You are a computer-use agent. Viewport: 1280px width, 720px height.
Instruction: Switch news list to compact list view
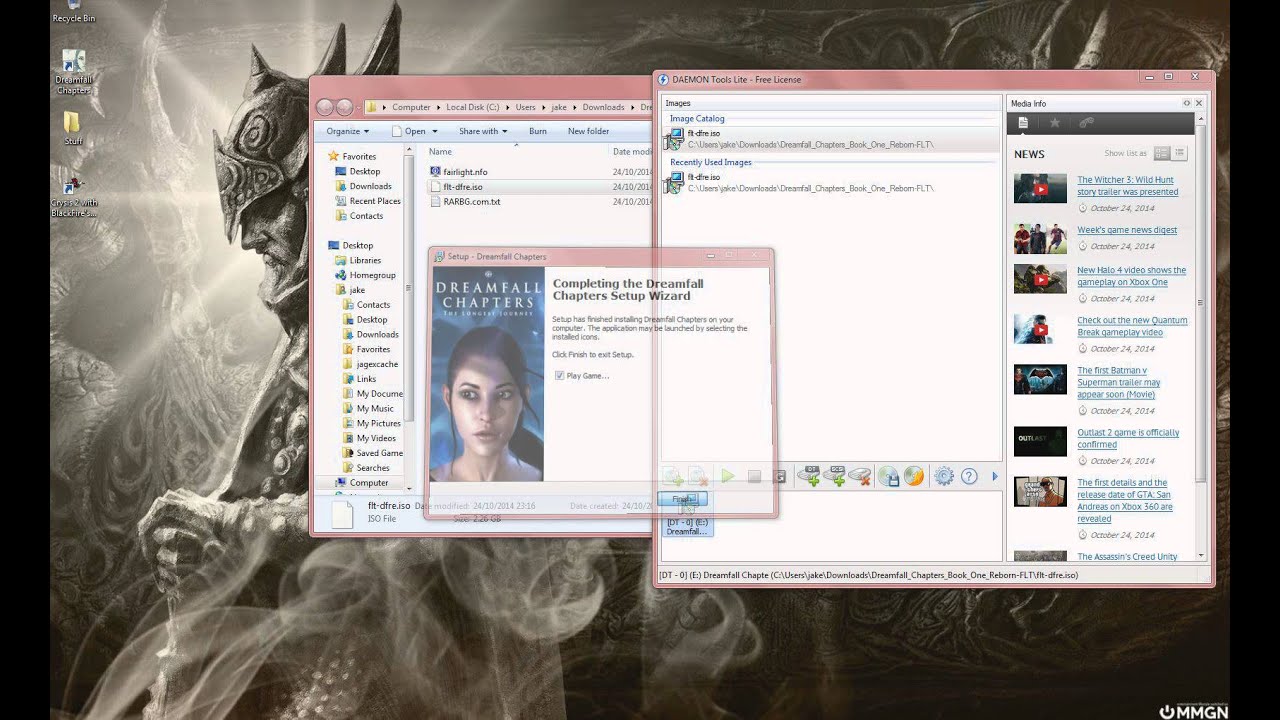coord(1179,153)
